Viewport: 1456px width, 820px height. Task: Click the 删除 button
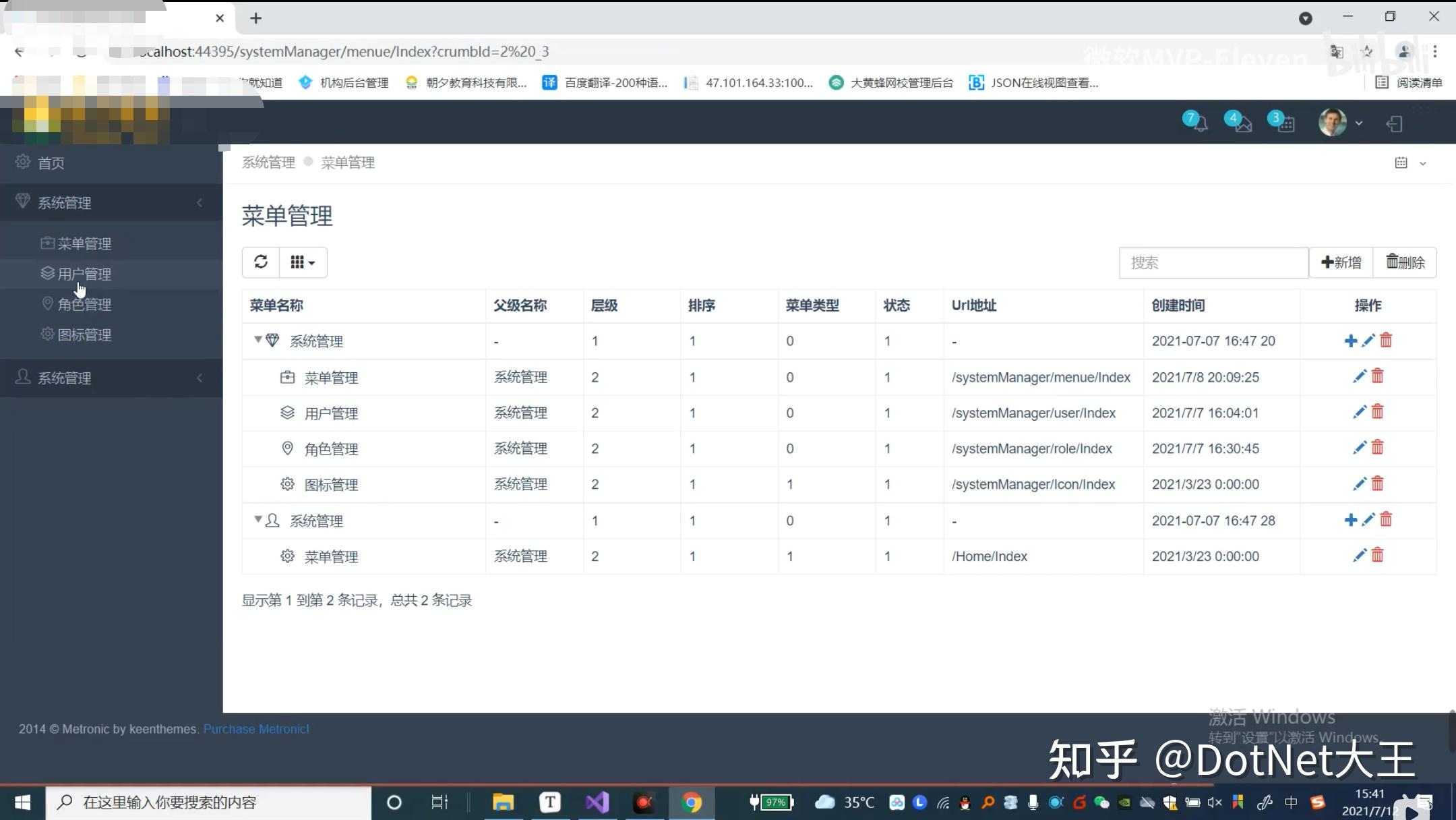point(1405,263)
